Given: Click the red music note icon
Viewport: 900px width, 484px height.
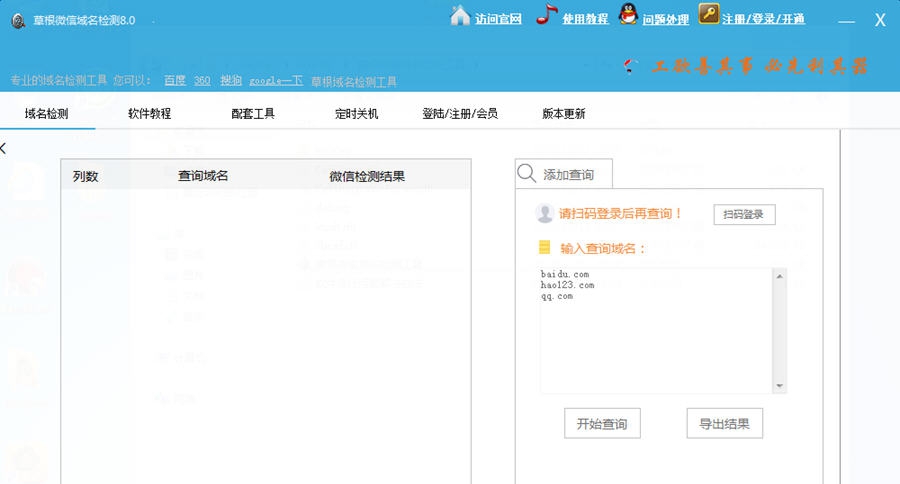Looking at the screenshot, I should 546,16.
